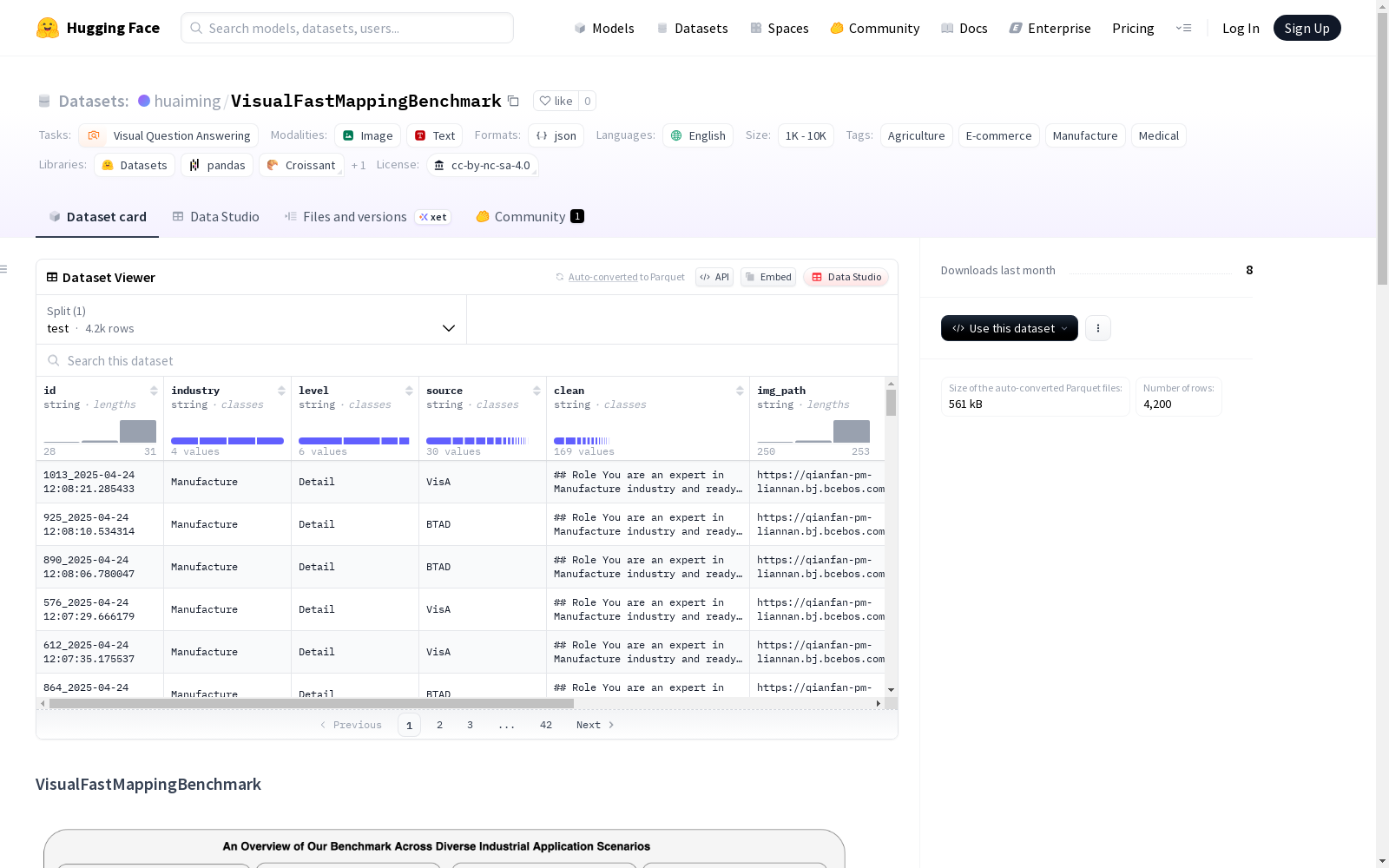Open the Files and versions tab
The width and height of the screenshot is (1389, 868).
[x=366, y=217]
